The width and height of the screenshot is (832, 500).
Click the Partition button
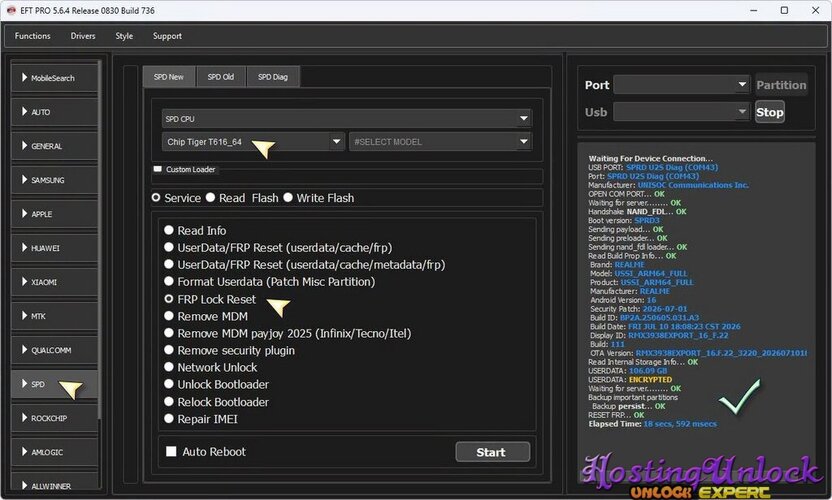click(x=781, y=85)
